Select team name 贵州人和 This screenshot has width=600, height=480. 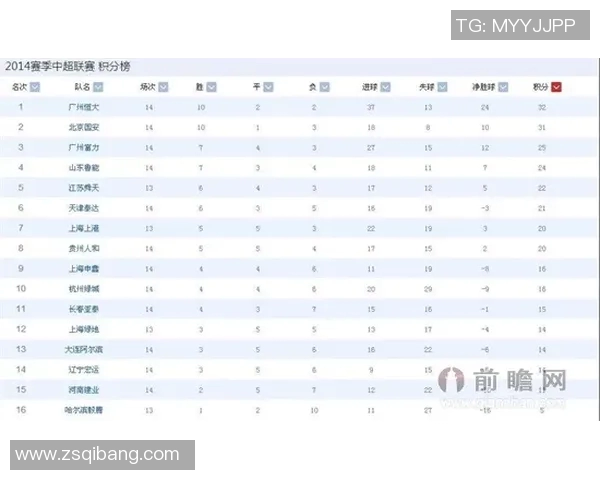84,249
